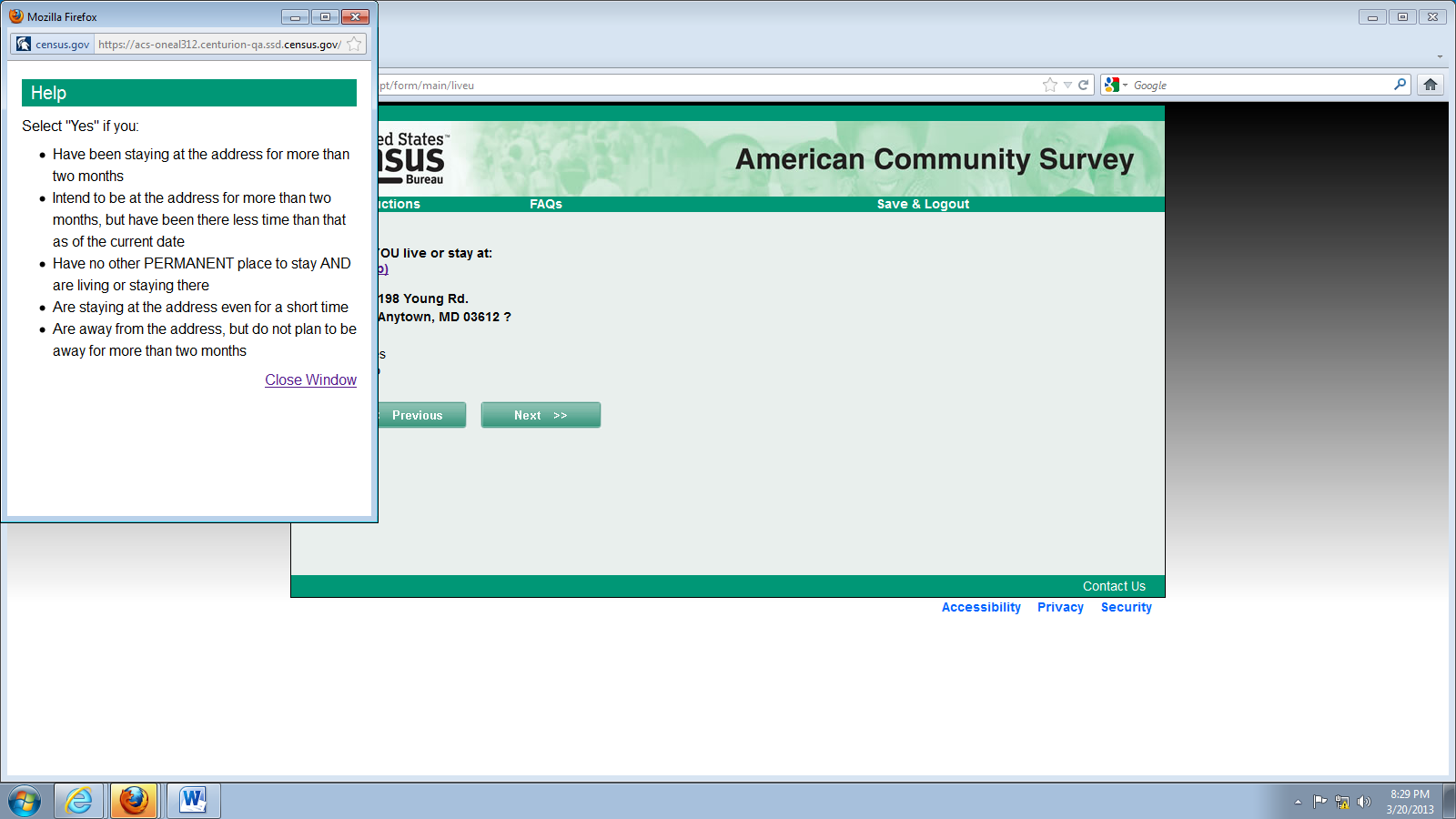This screenshot has width=1456, height=819.
Task: Click the text "Select "Yes" if you:"
Action: pos(80,126)
